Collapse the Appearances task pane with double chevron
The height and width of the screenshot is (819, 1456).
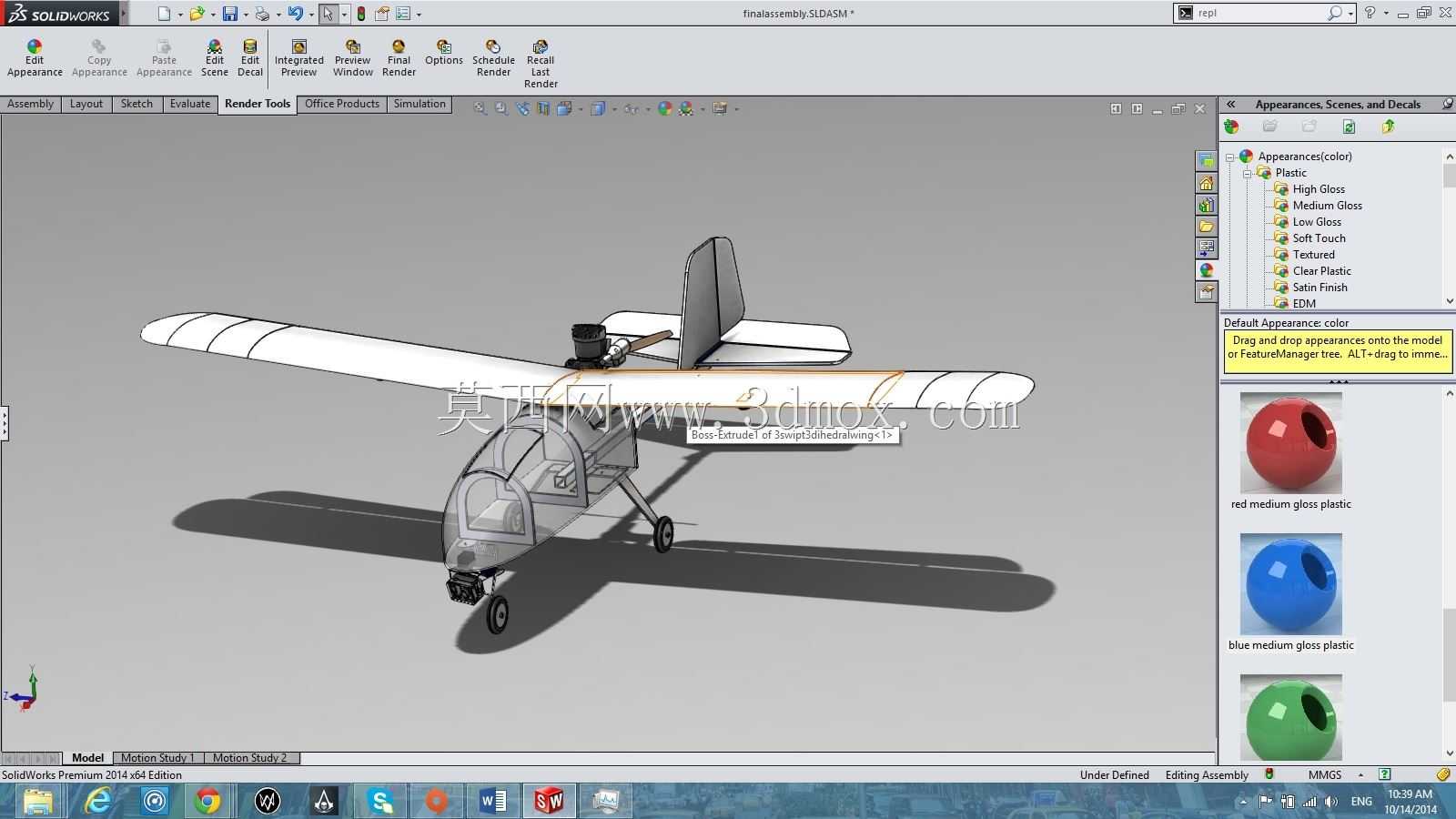(x=1230, y=105)
